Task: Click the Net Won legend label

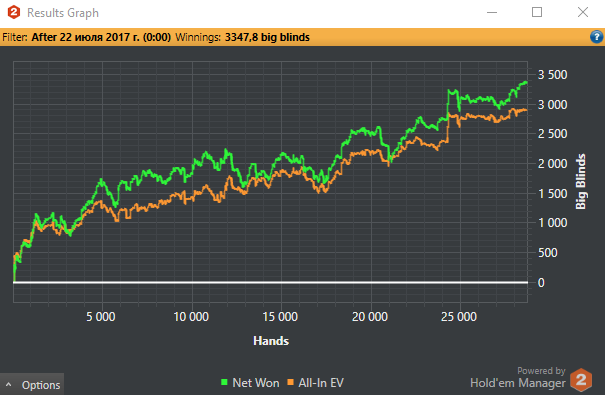Action: 256,383
